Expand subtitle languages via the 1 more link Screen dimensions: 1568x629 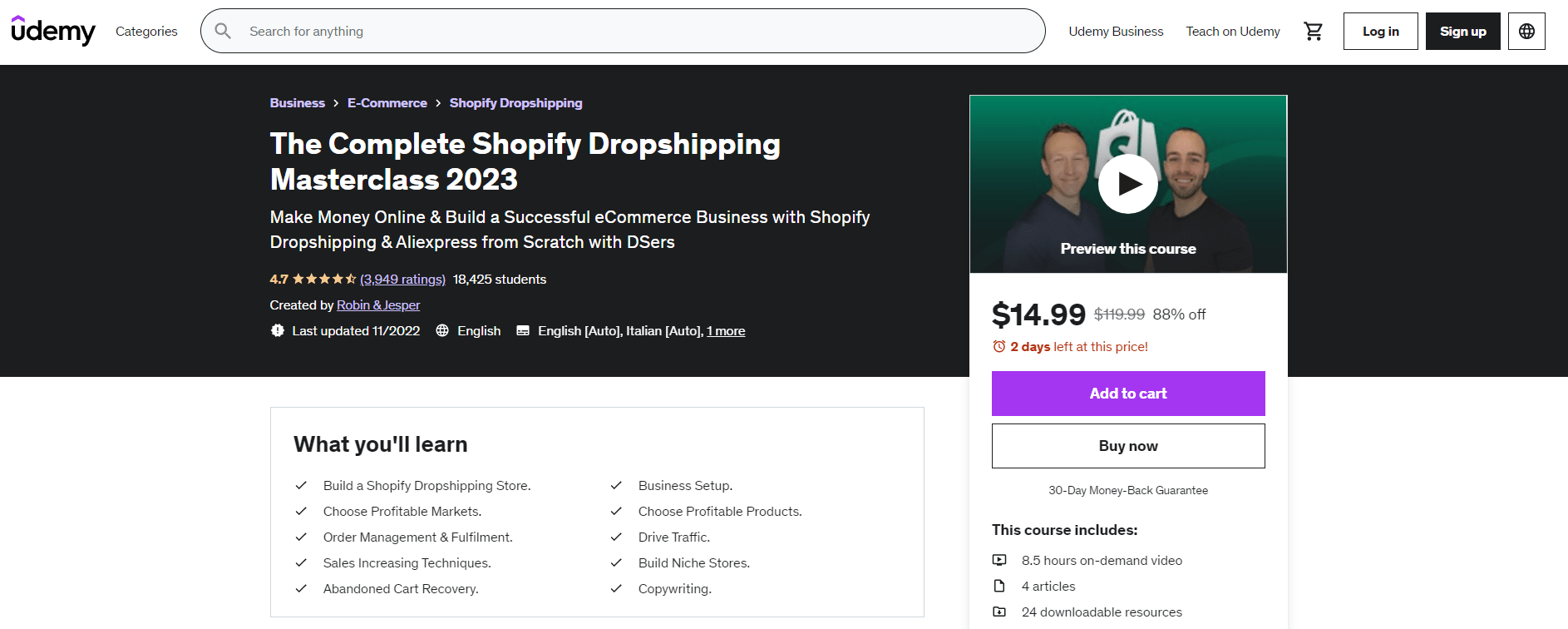pos(725,330)
